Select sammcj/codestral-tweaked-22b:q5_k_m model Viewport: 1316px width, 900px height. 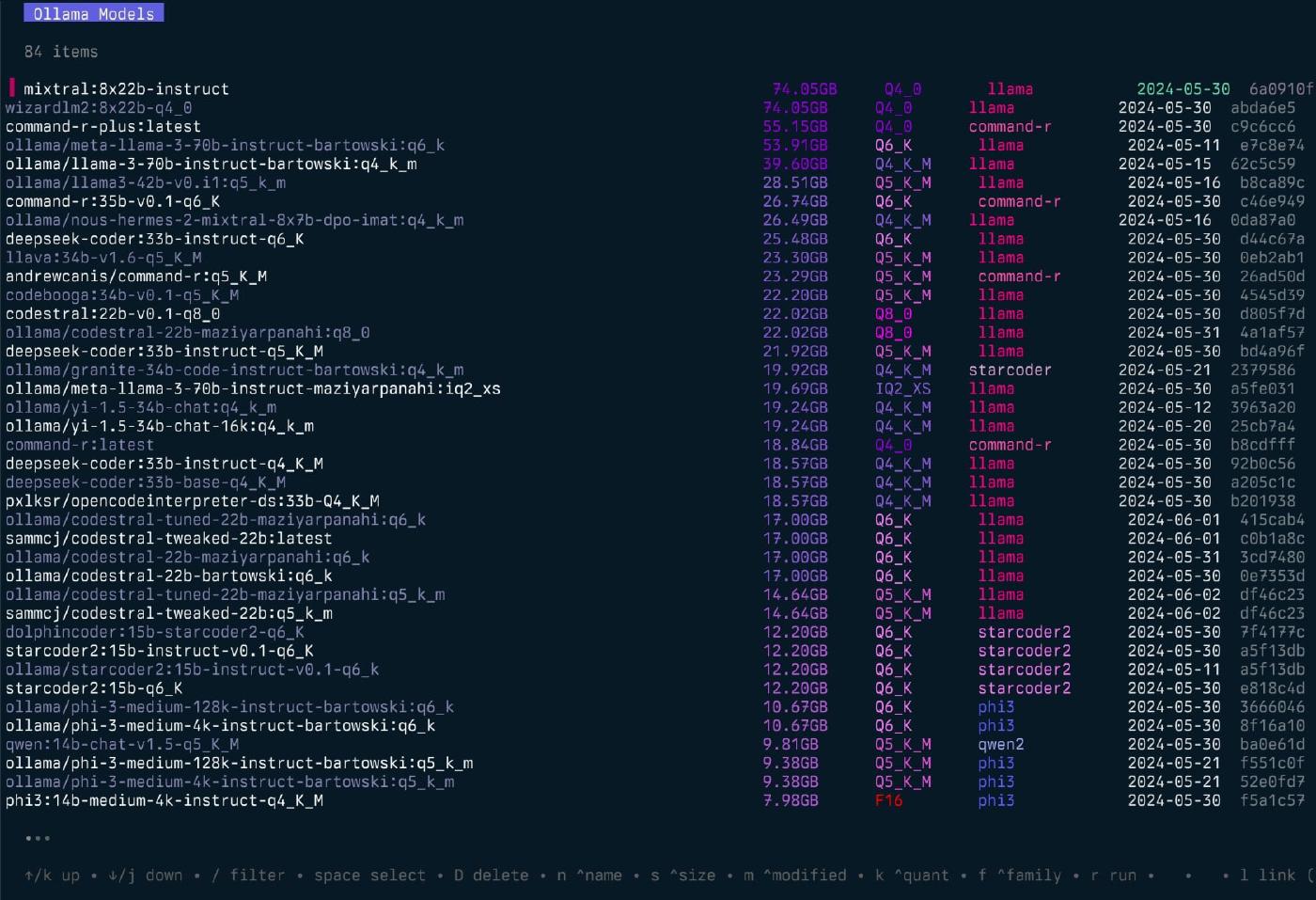click(x=169, y=614)
